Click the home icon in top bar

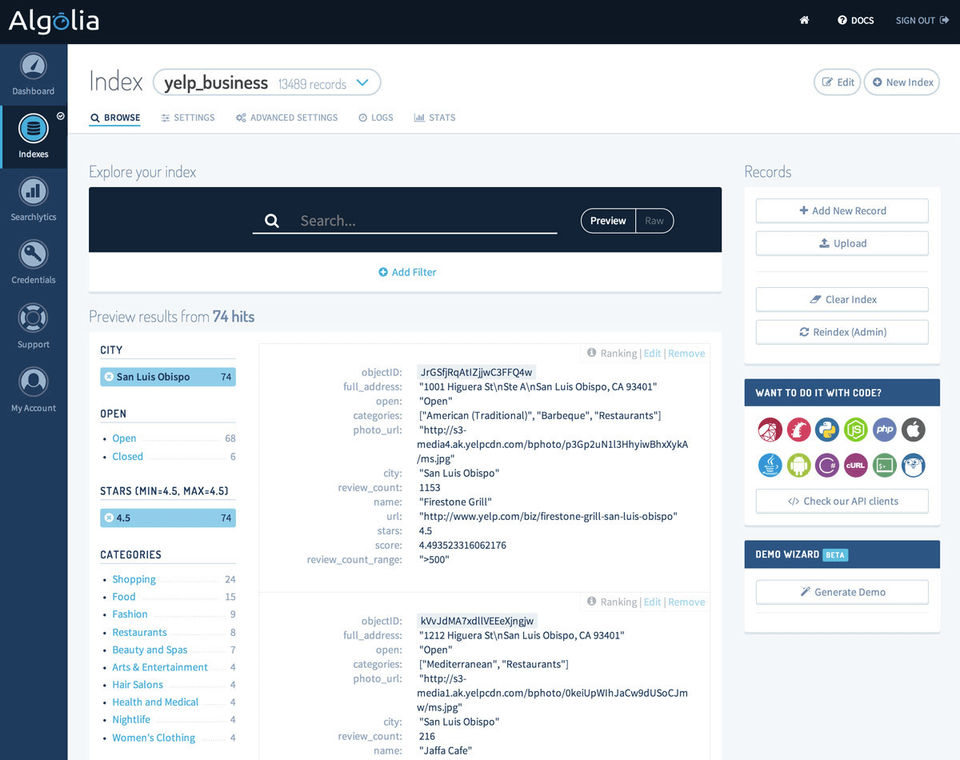804,20
